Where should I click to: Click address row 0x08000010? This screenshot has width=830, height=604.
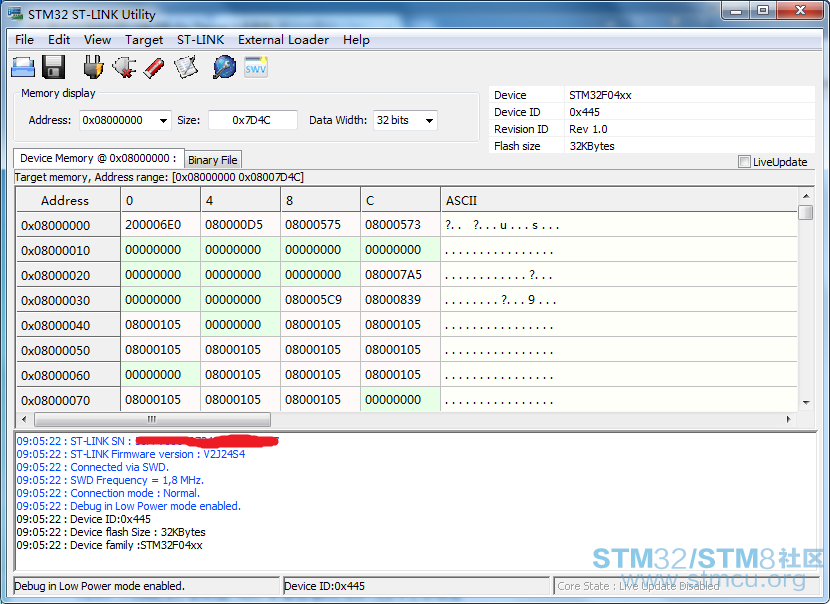[68, 250]
